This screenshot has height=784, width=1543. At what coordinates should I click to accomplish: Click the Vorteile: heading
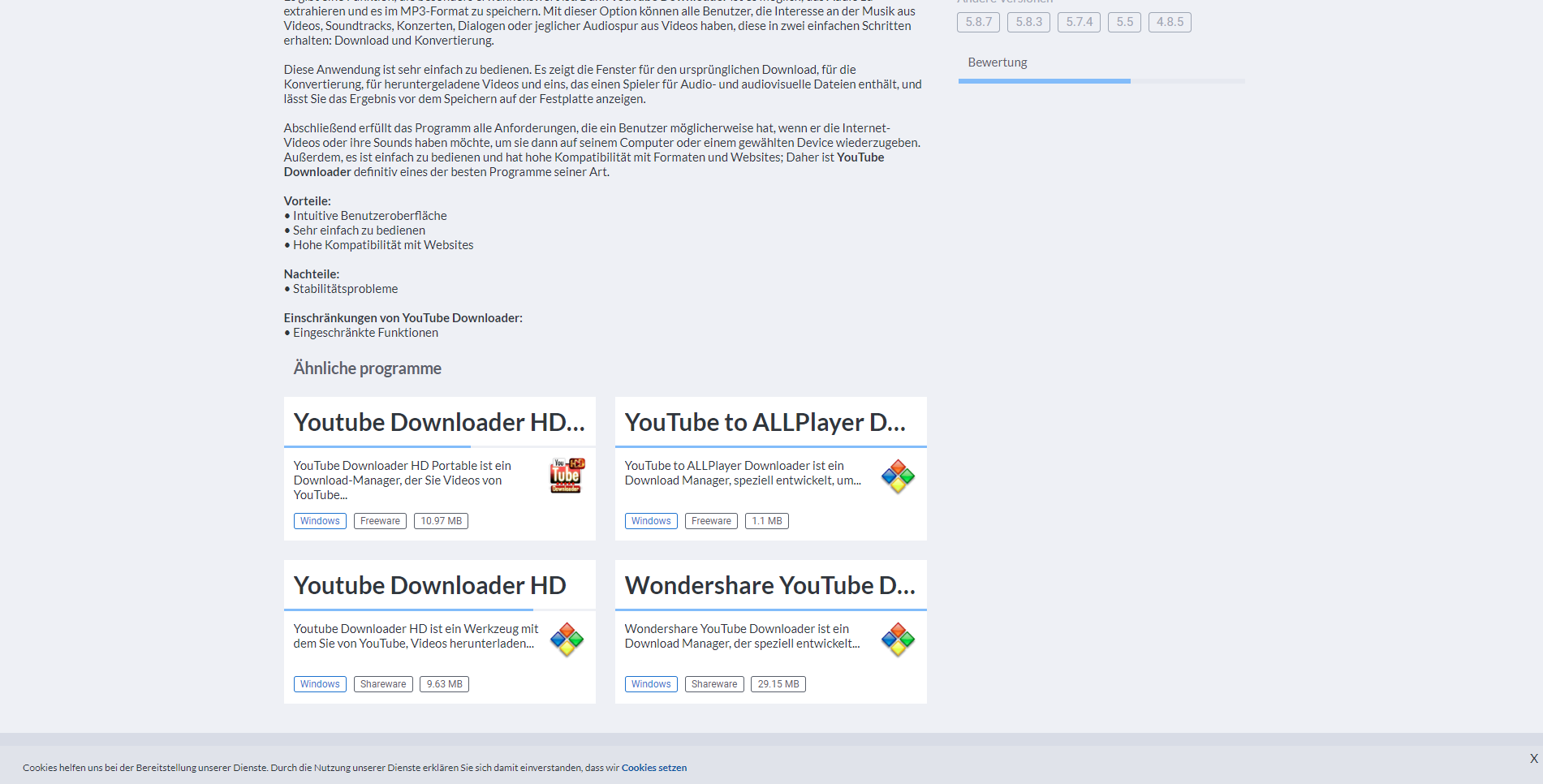(308, 201)
